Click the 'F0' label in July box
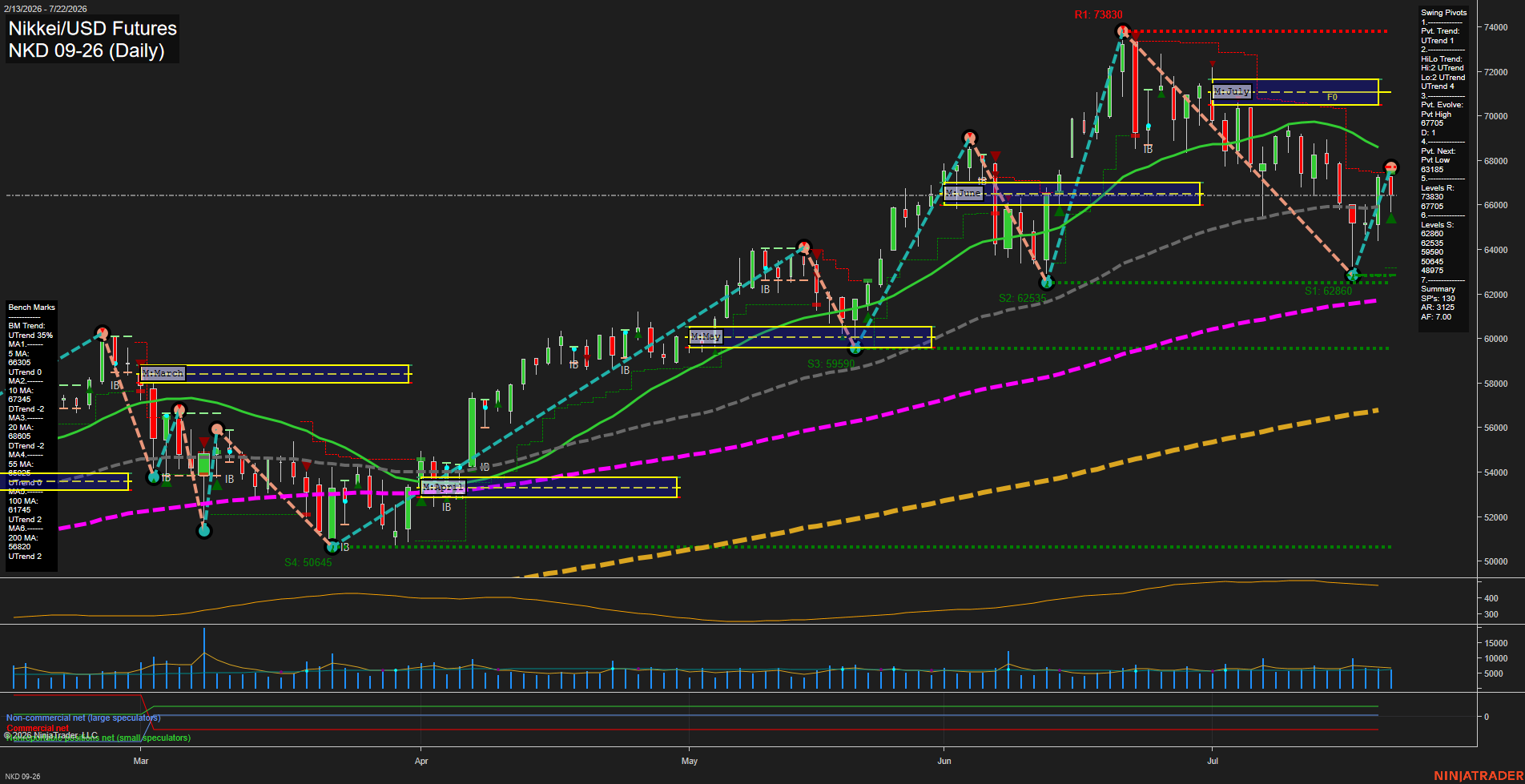The image size is (1525, 784). pyautogui.click(x=1332, y=98)
